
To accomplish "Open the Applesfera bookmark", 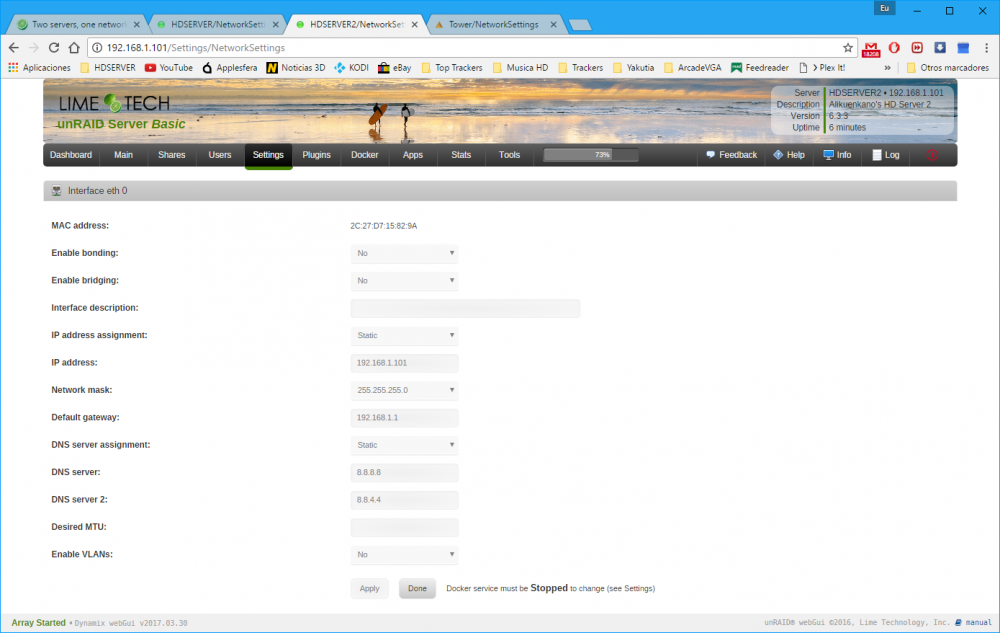I will point(230,68).
